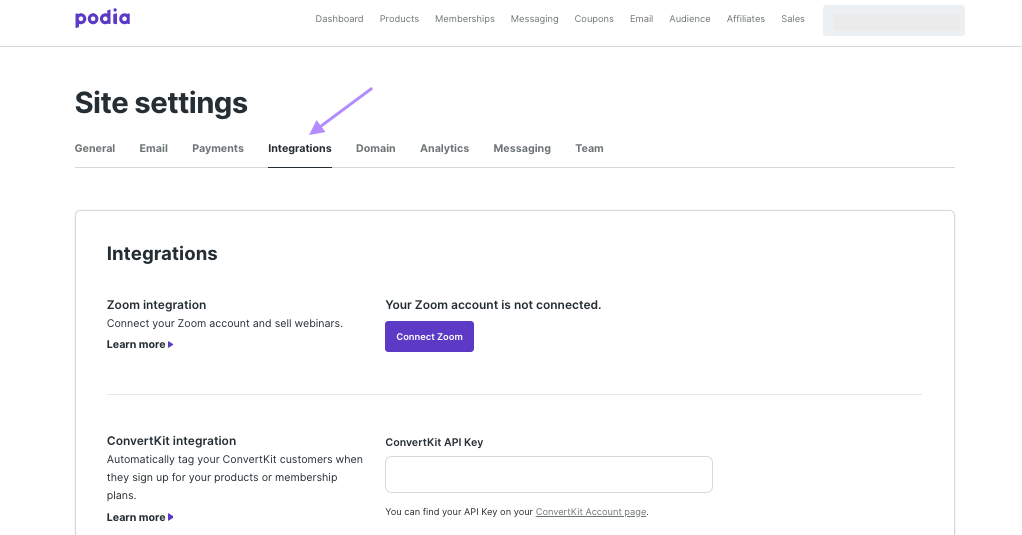Click the ConvertKit integration heading
This screenshot has height=535, width=1022.
pyautogui.click(x=171, y=441)
